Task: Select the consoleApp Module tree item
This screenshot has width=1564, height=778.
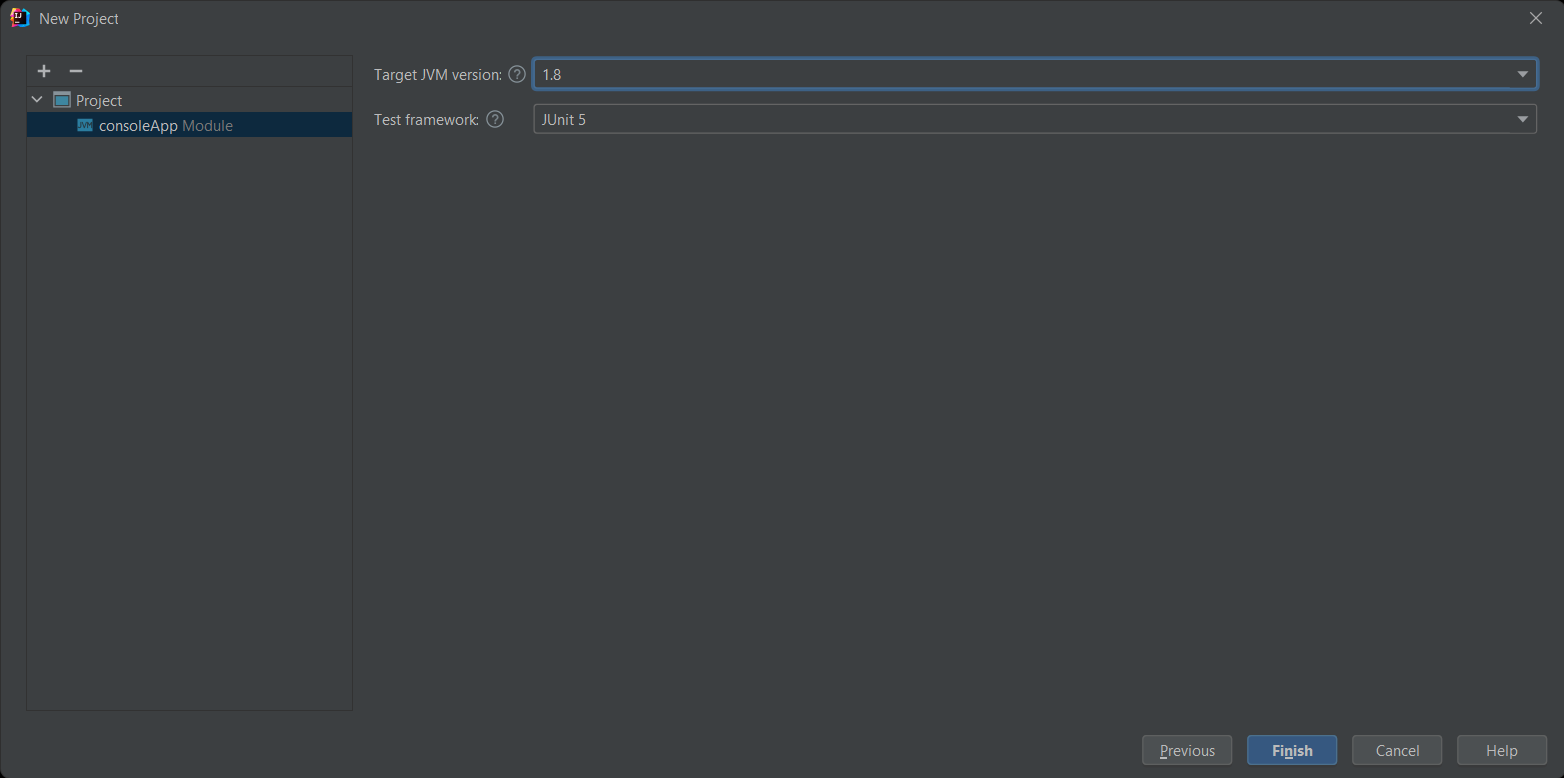Action: (165, 125)
